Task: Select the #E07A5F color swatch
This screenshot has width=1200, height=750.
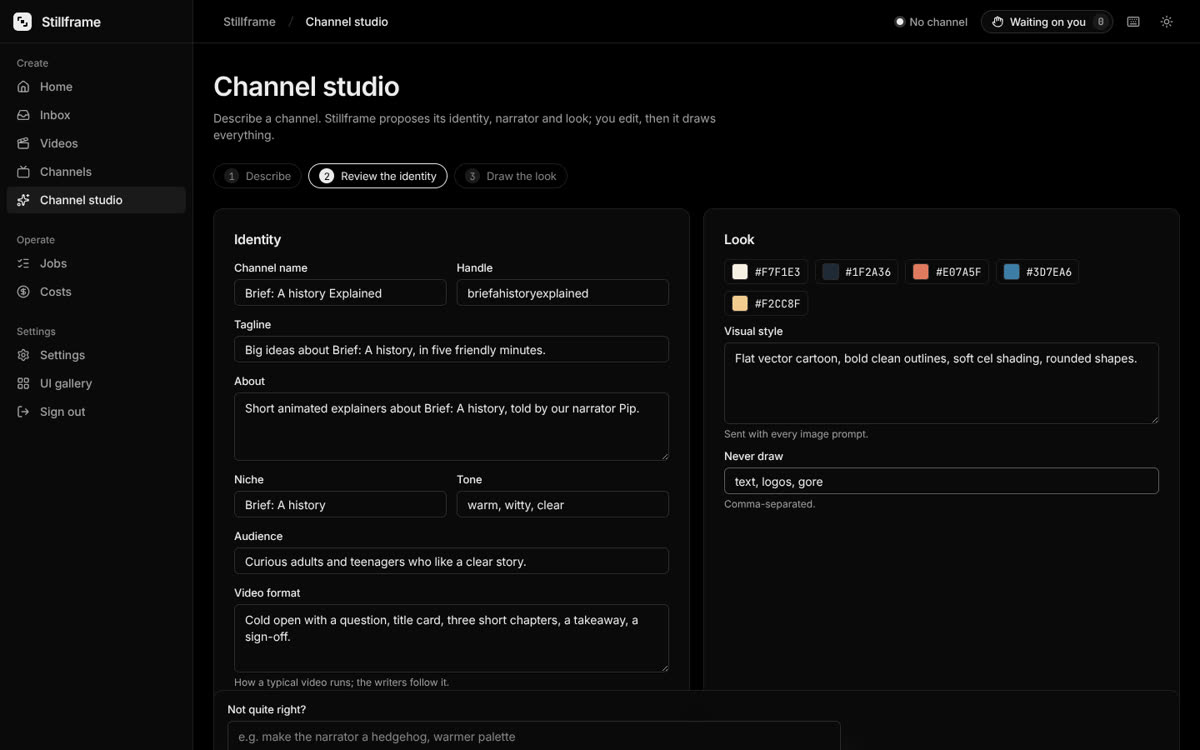Action: coord(947,272)
